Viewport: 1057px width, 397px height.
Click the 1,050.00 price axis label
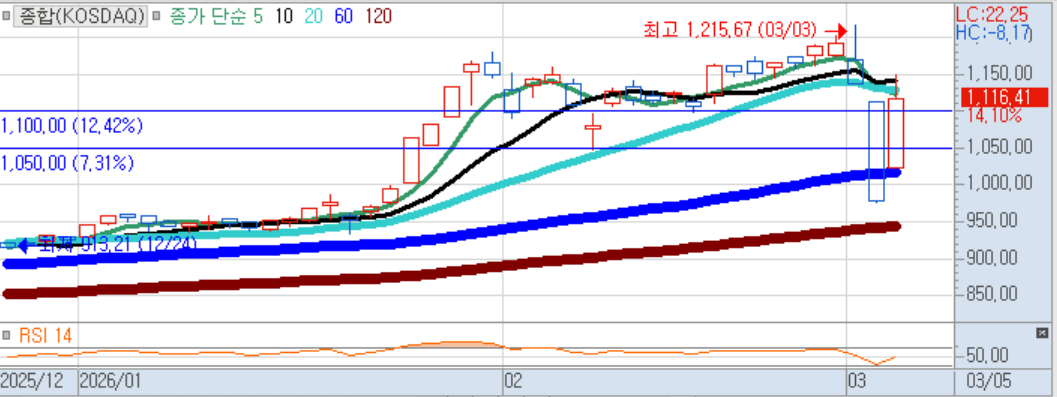(1000, 147)
